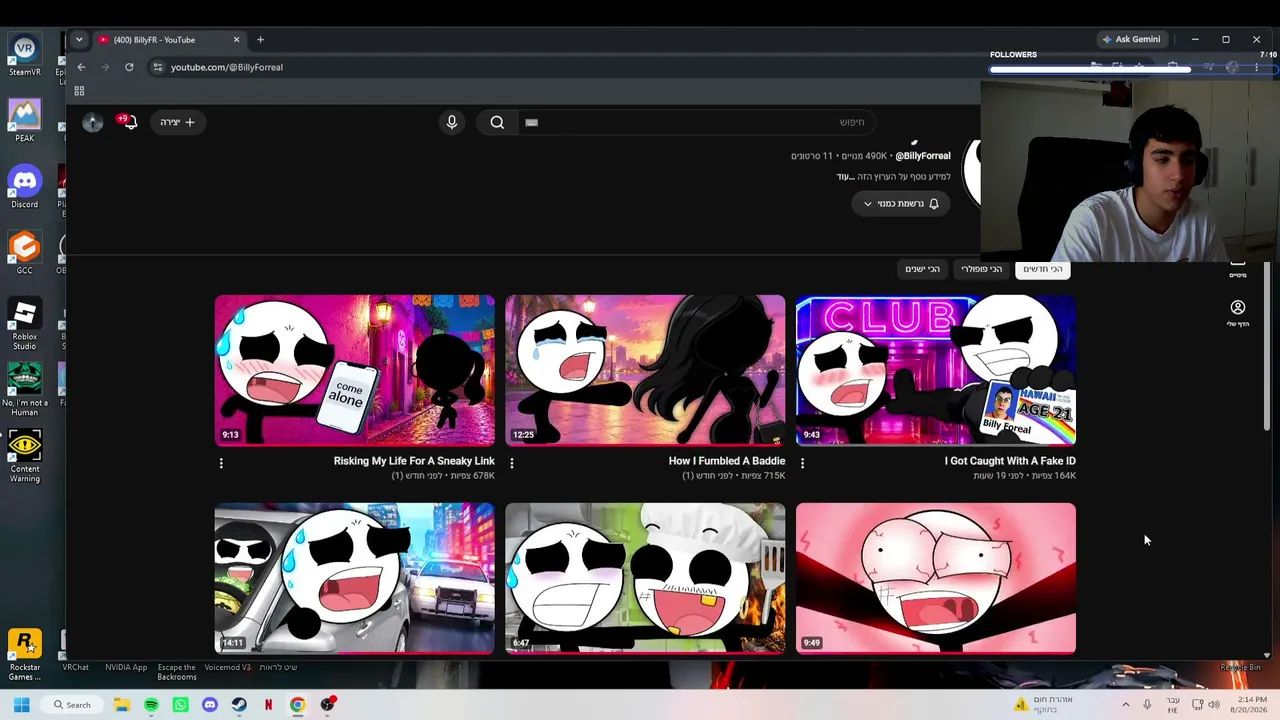Open options for 'Risking My Life For A Sneaky Link'

[221, 463]
